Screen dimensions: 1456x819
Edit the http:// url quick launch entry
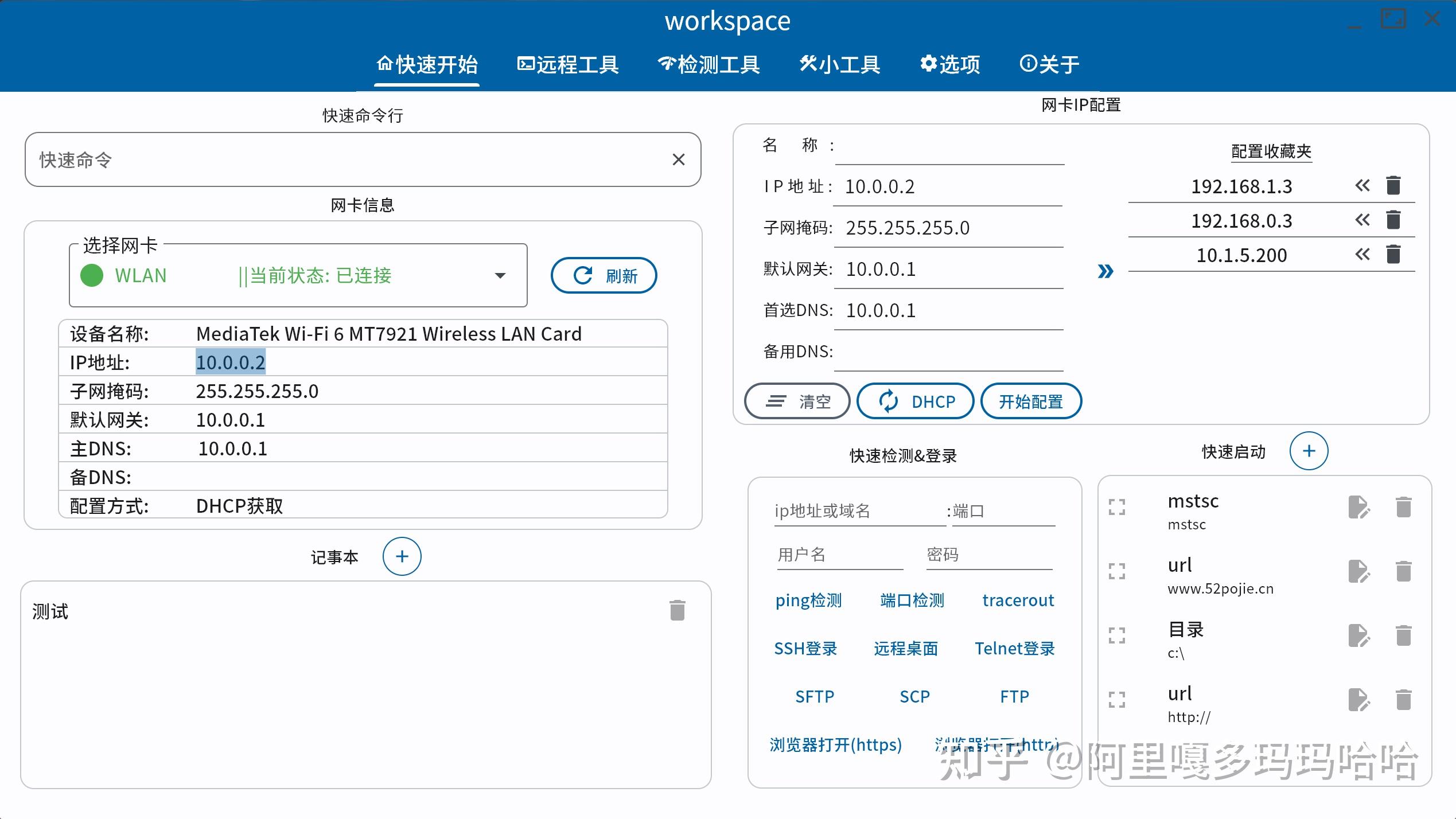click(1359, 700)
